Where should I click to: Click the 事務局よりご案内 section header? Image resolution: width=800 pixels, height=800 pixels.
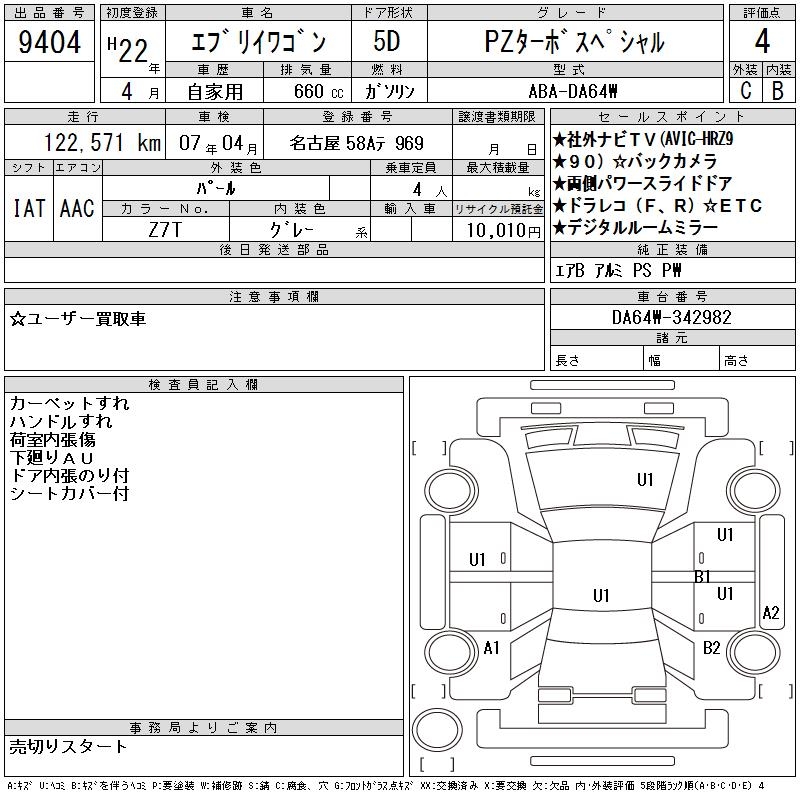pos(204,728)
